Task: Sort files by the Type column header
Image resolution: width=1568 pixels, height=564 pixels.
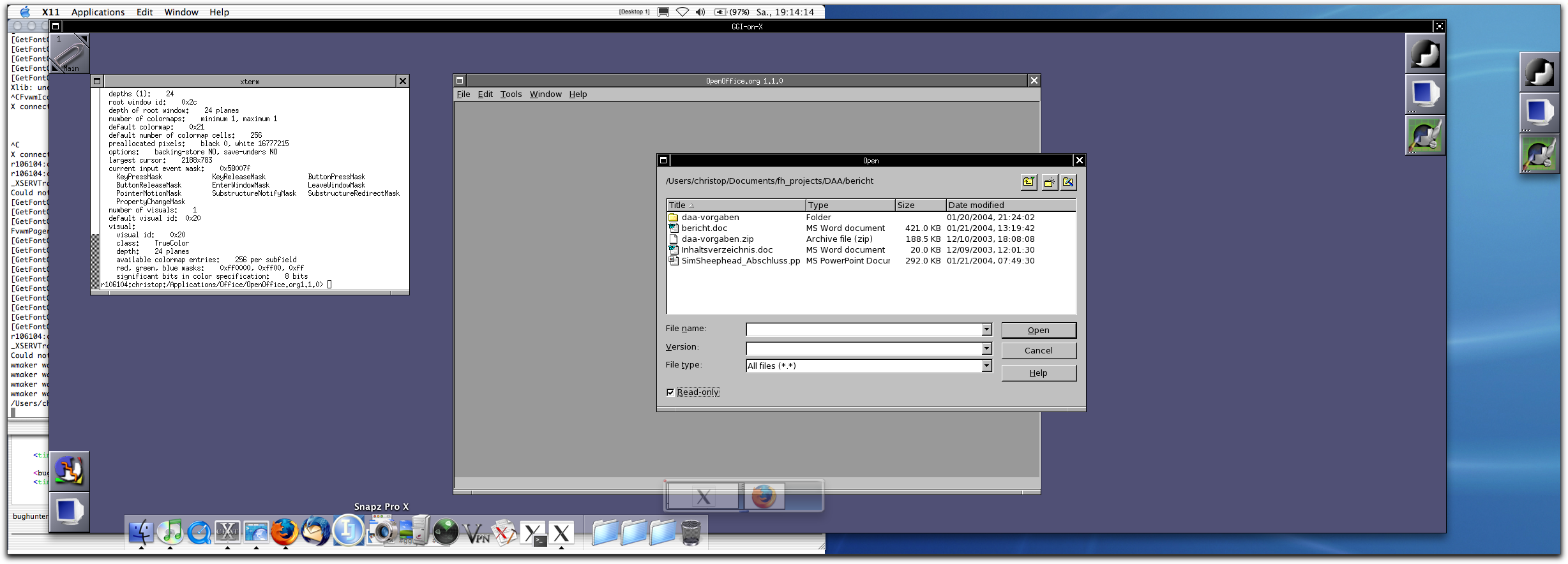Action: pyautogui.click(x=850, y=205)
